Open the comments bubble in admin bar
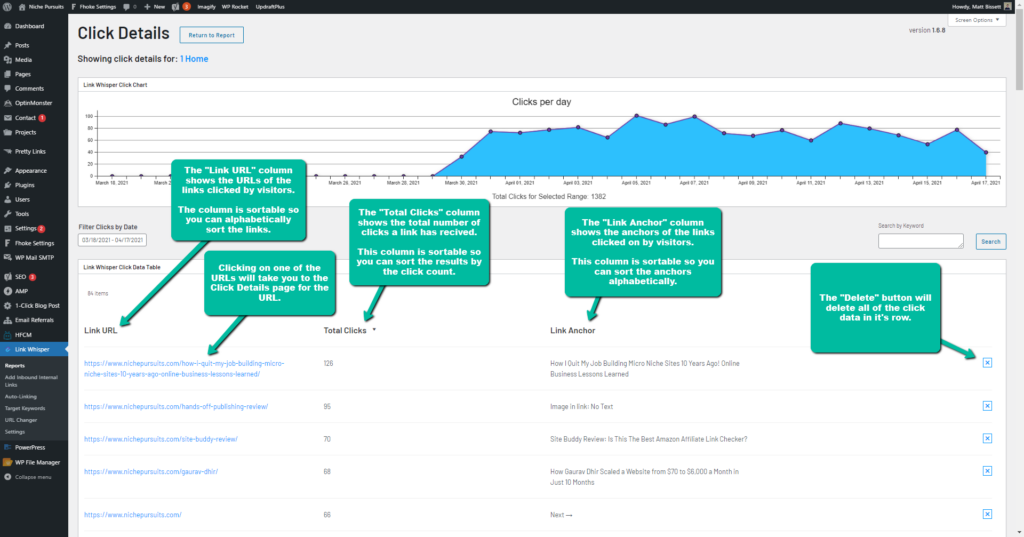The width and height of the screenshot is (1024, 537). point(130,7)
